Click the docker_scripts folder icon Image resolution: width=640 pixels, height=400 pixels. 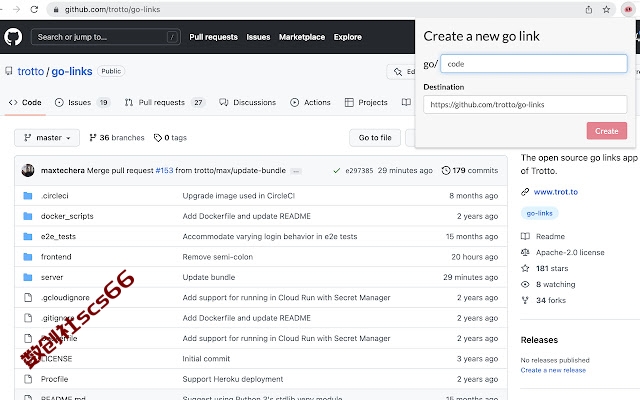28,216
